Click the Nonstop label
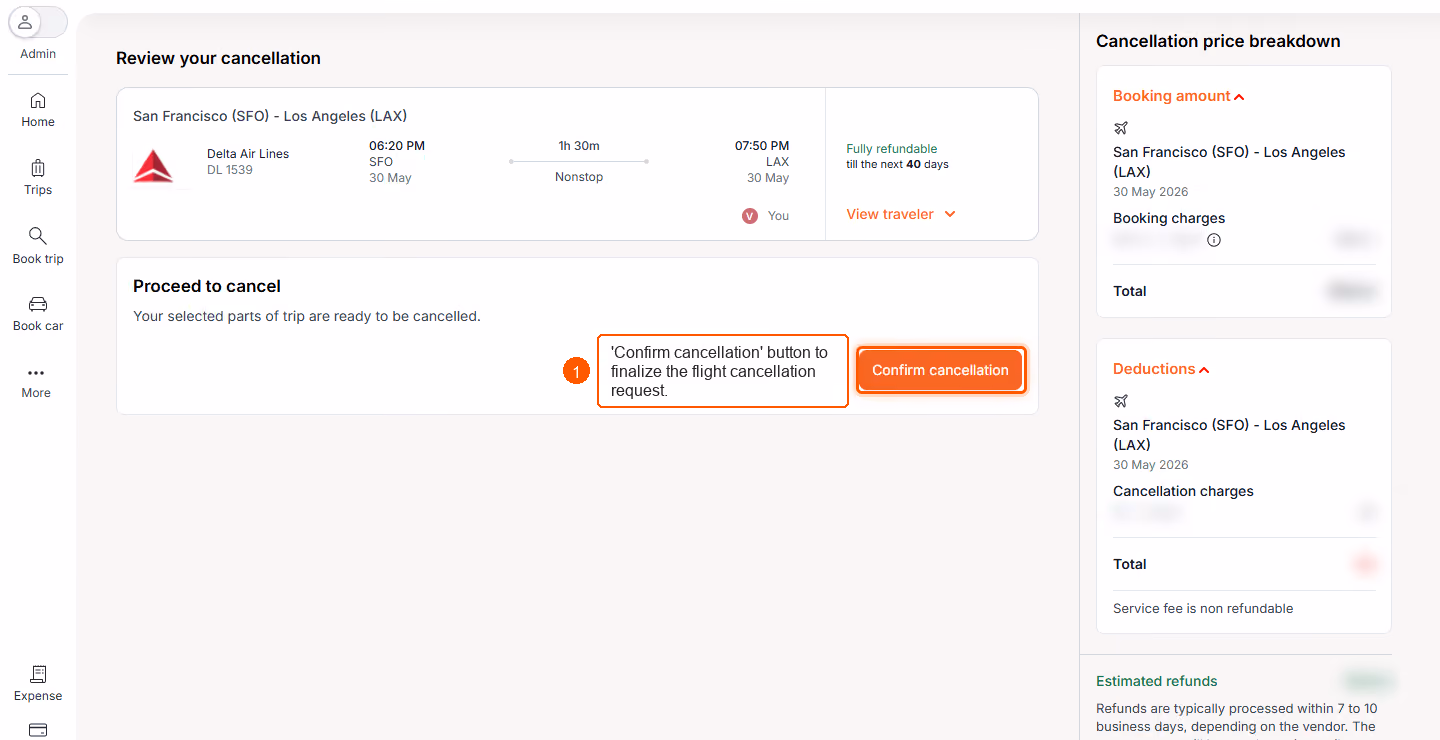Screen dimensions: 1440x740 (x=579, y=177)
